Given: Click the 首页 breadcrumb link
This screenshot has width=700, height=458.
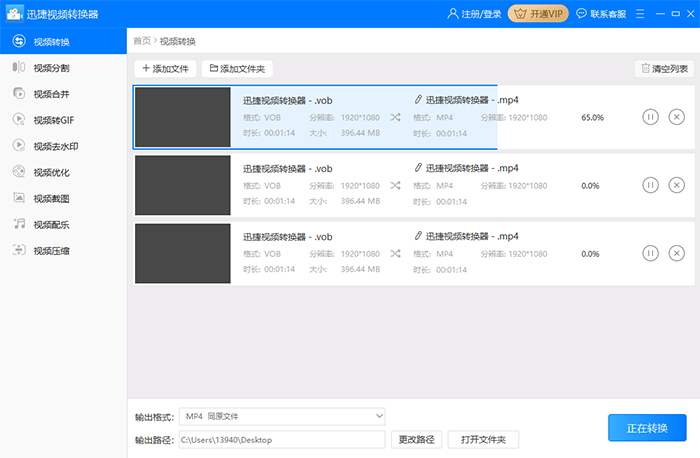Looking at the screenshot, I should pos(142,41).
